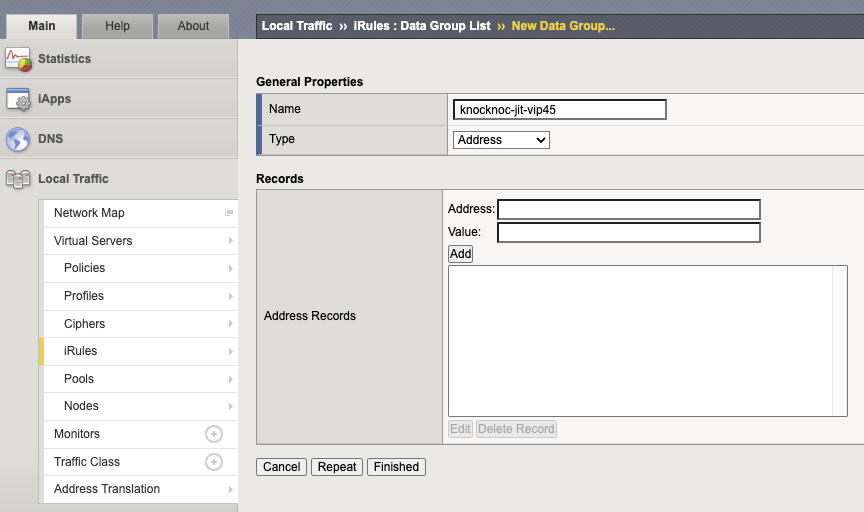
Task: Click iRules : Data Group List breadcrumb
Action: coord(422,26)
